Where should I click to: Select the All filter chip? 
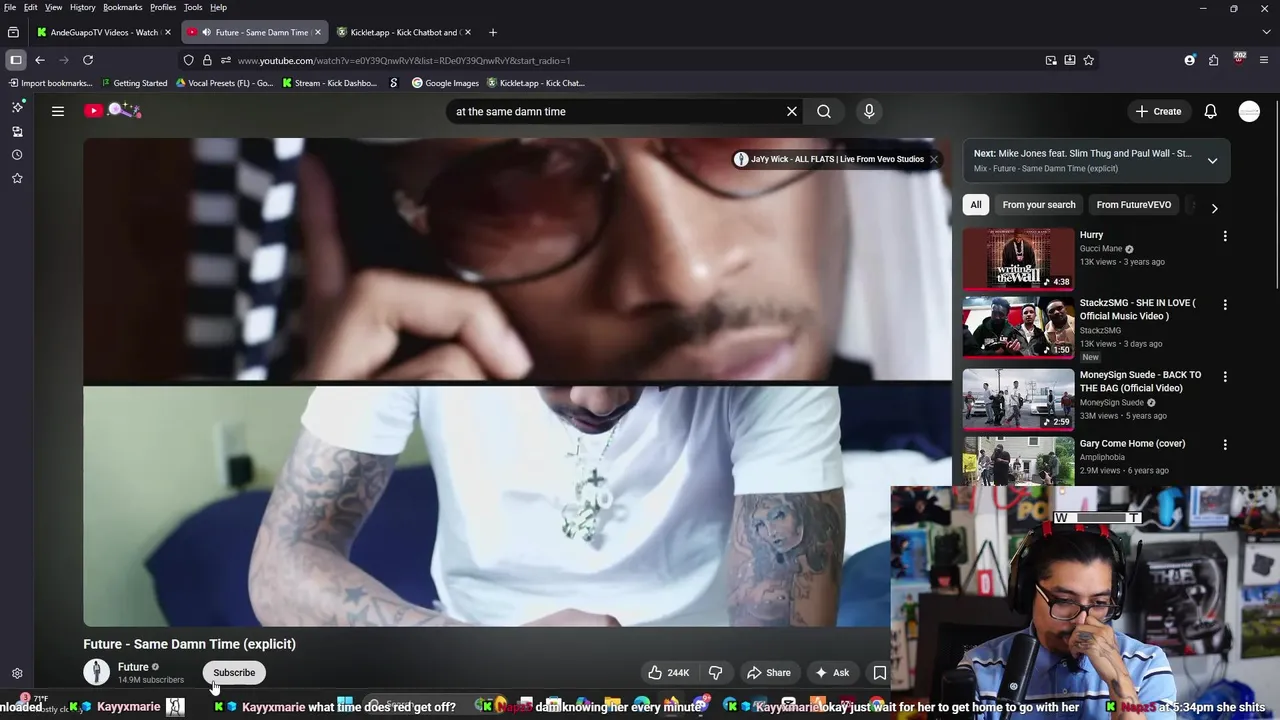(x=976, y=205)
